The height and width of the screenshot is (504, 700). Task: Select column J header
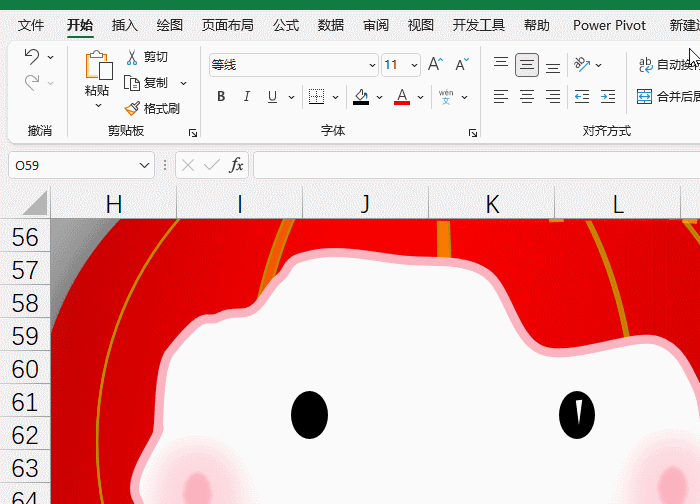(x=366, y=204)
